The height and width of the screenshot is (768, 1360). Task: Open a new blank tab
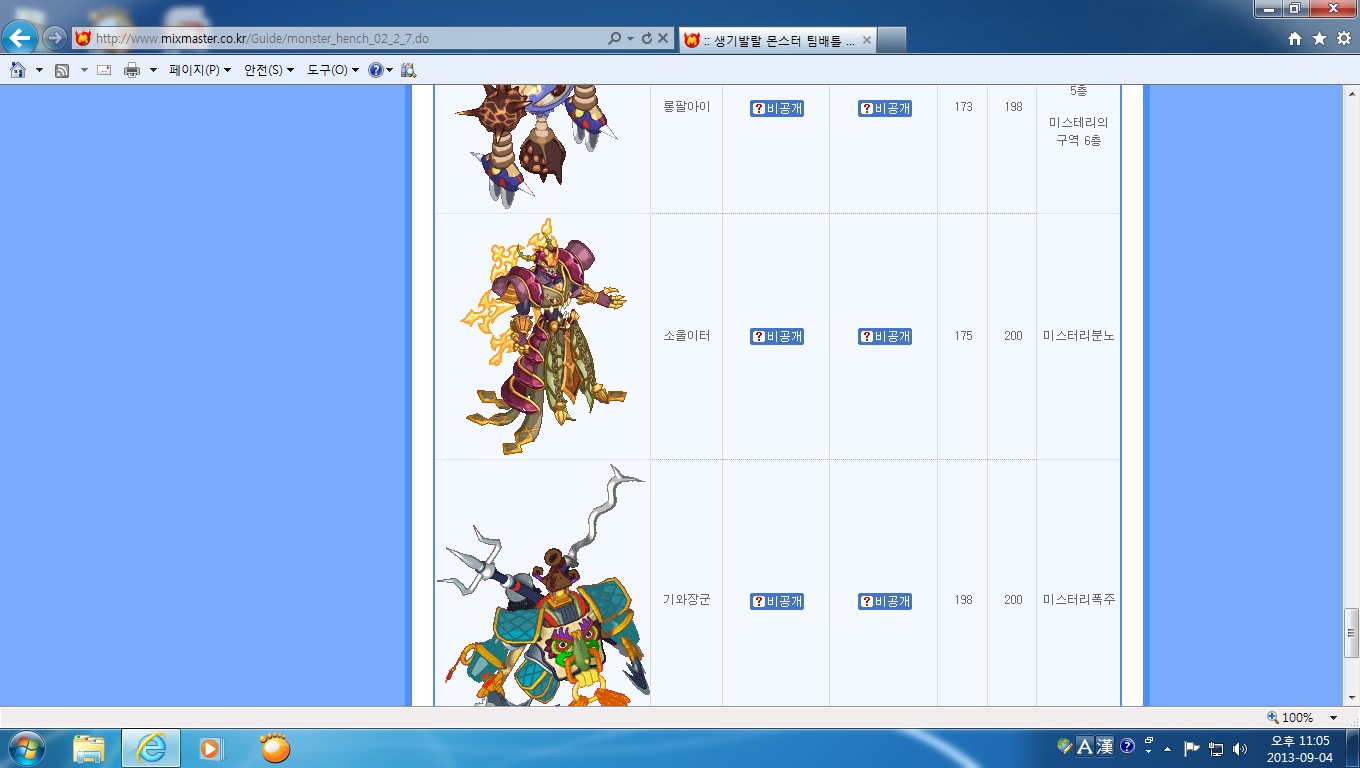tap(891, 40)
